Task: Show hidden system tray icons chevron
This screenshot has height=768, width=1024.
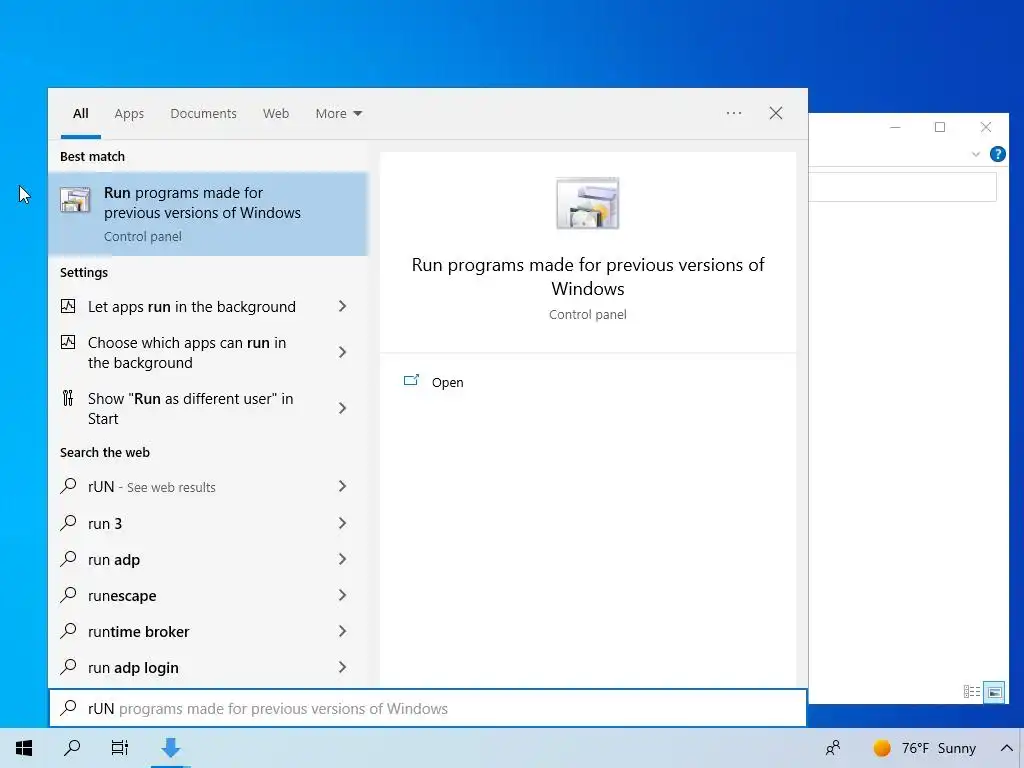Action: pos(1006,748)
